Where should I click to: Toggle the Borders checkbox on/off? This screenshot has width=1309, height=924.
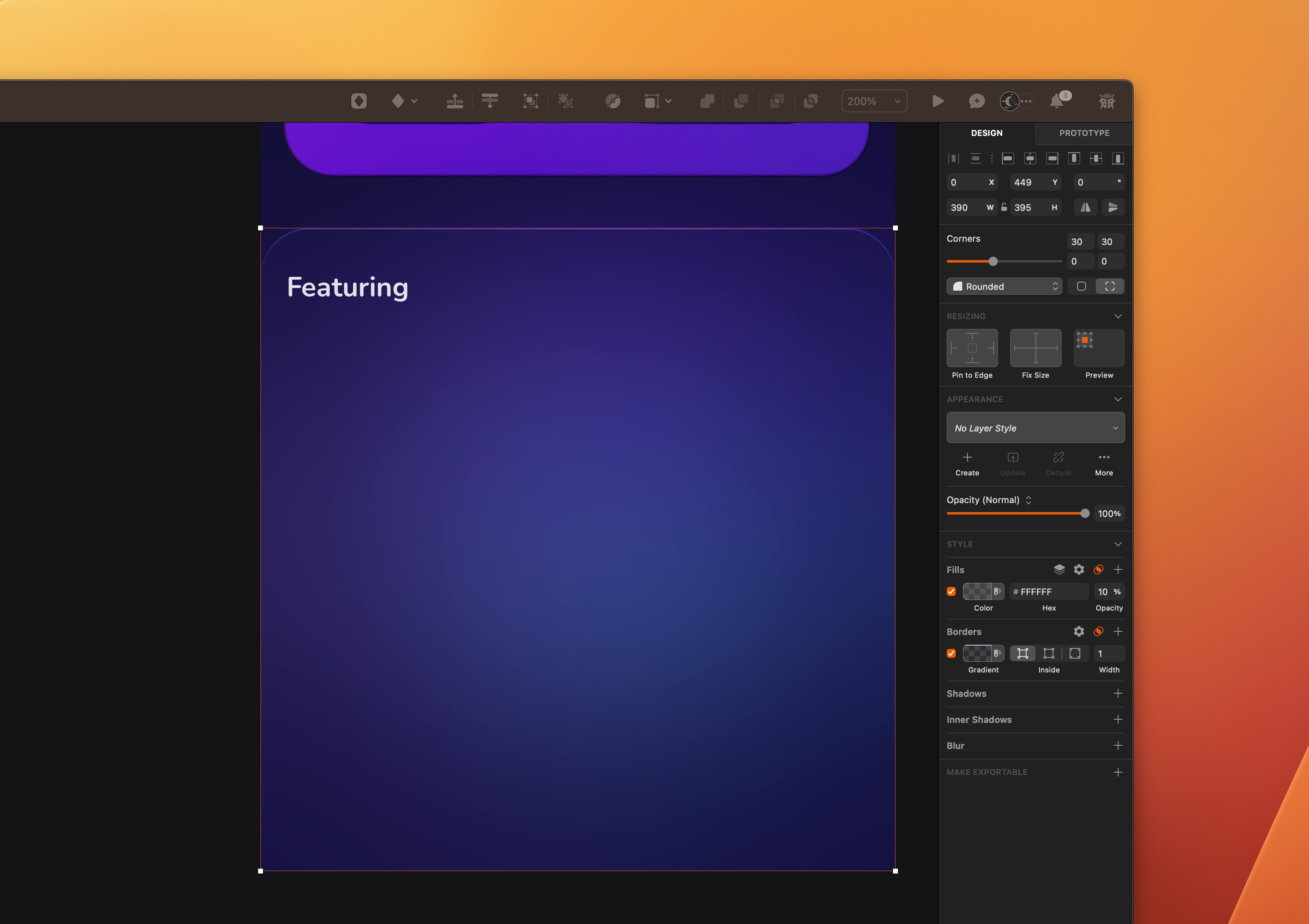coord(951,653)
